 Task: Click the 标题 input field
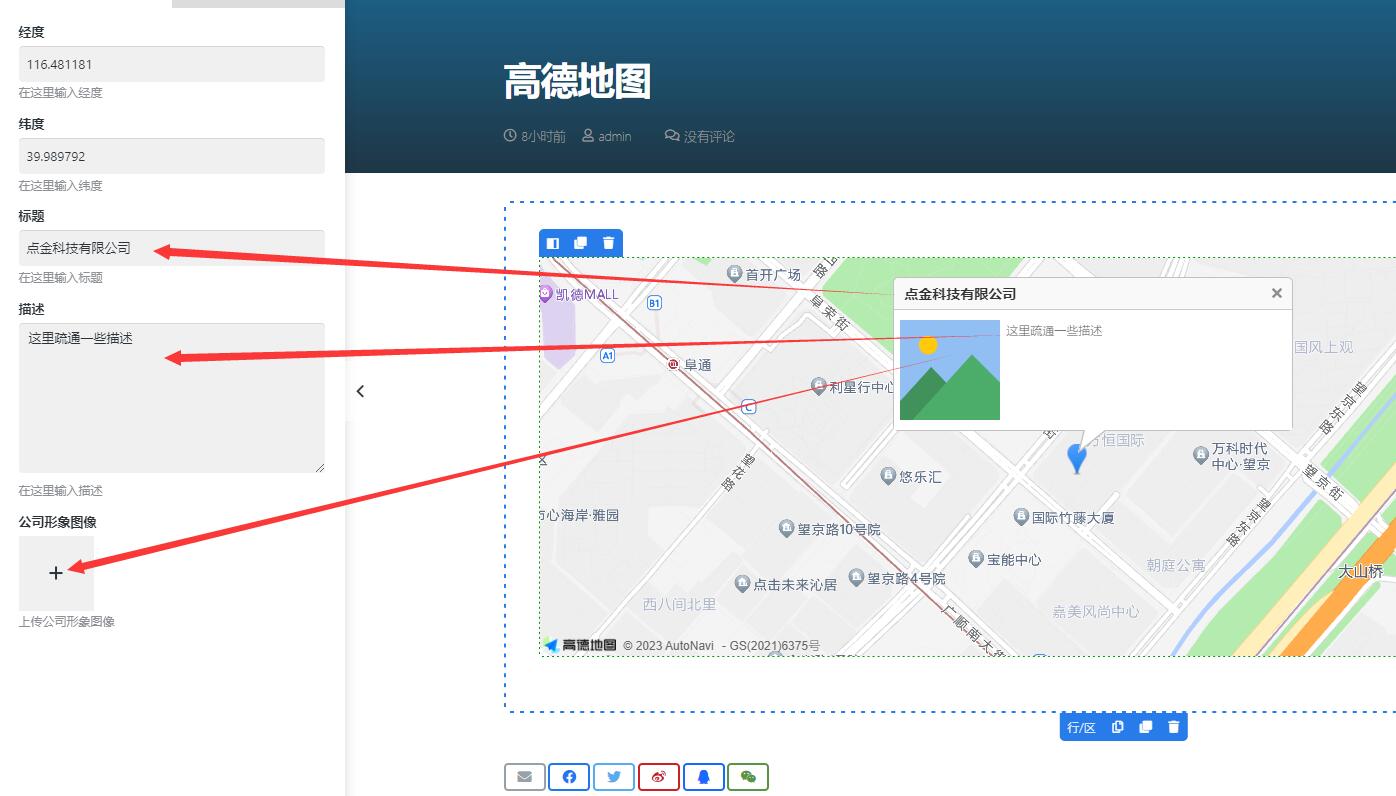pyautogui.click(x=172, y=248)
